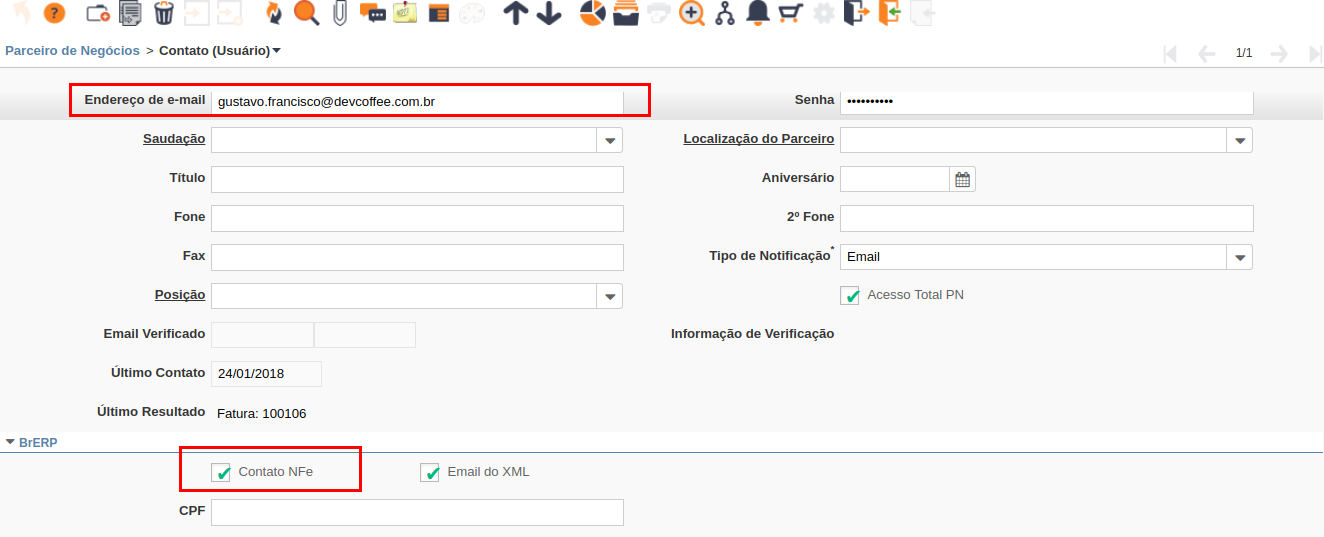Toggle the Acesso Total PN checkbox
Screen dimensions: 1324x537
(850, 295)
